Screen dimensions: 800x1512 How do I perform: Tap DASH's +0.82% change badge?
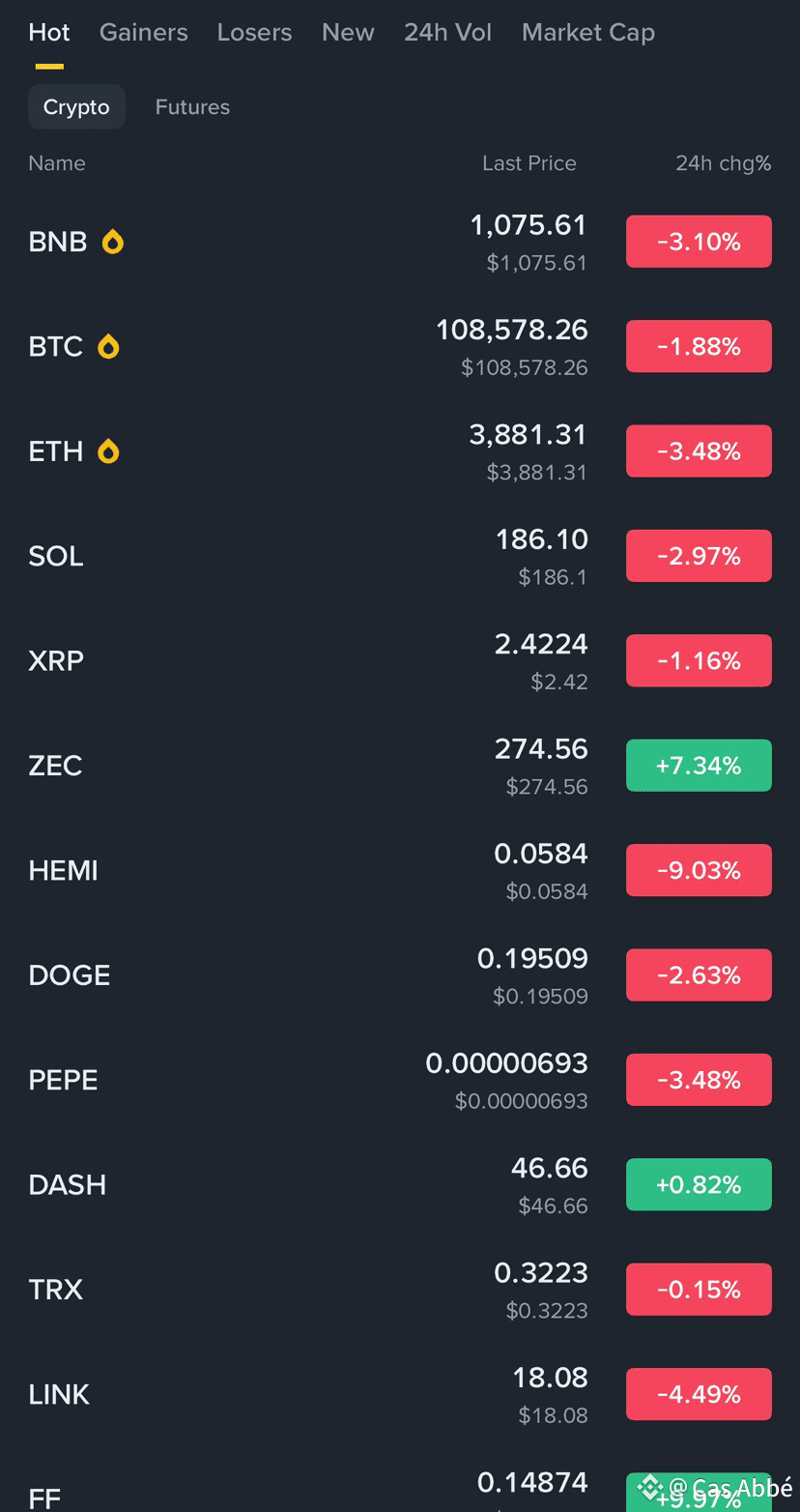coord(699,1184)
